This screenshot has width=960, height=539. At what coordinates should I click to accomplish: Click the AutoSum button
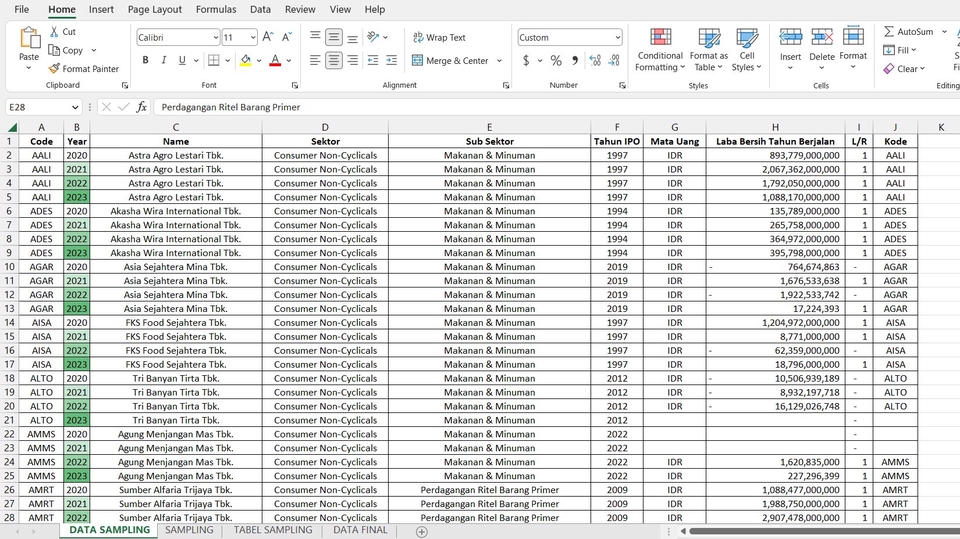[909, 31]
